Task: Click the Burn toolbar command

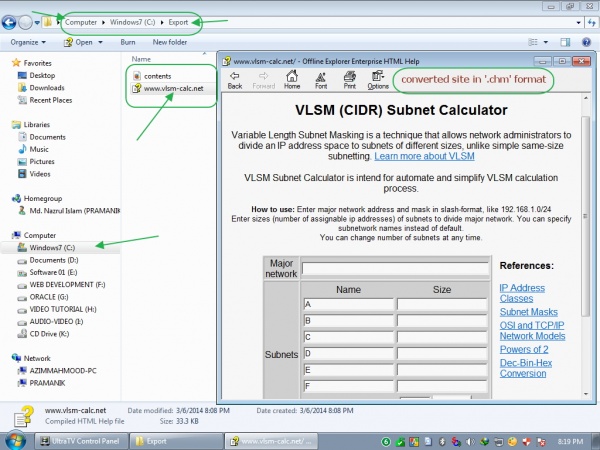Action: click(x=128, y=42)
